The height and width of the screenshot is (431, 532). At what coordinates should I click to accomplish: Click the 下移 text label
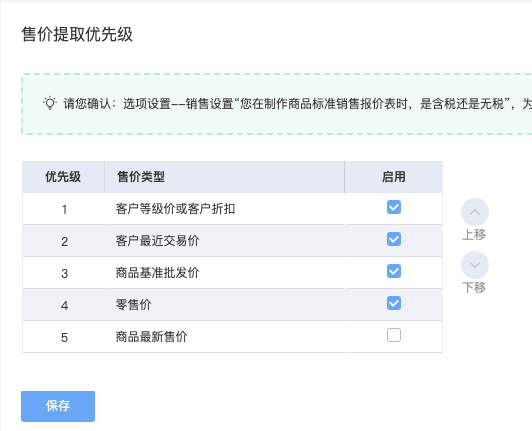pyautogui.click(x=474, y=287)
